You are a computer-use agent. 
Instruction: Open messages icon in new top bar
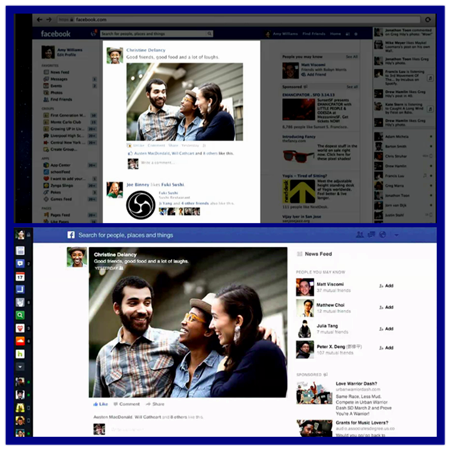[x=371, y=235]
